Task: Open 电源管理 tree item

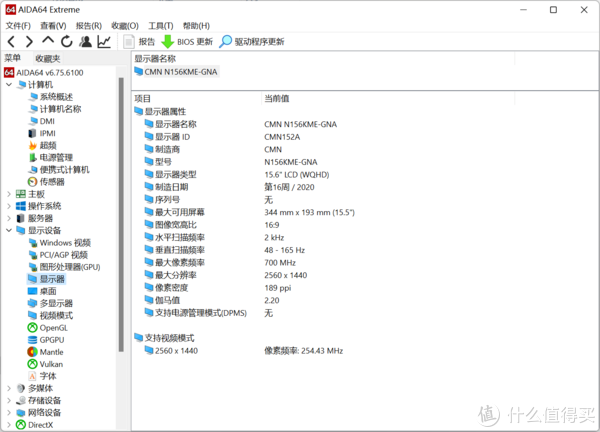Action: click(51, 158)
